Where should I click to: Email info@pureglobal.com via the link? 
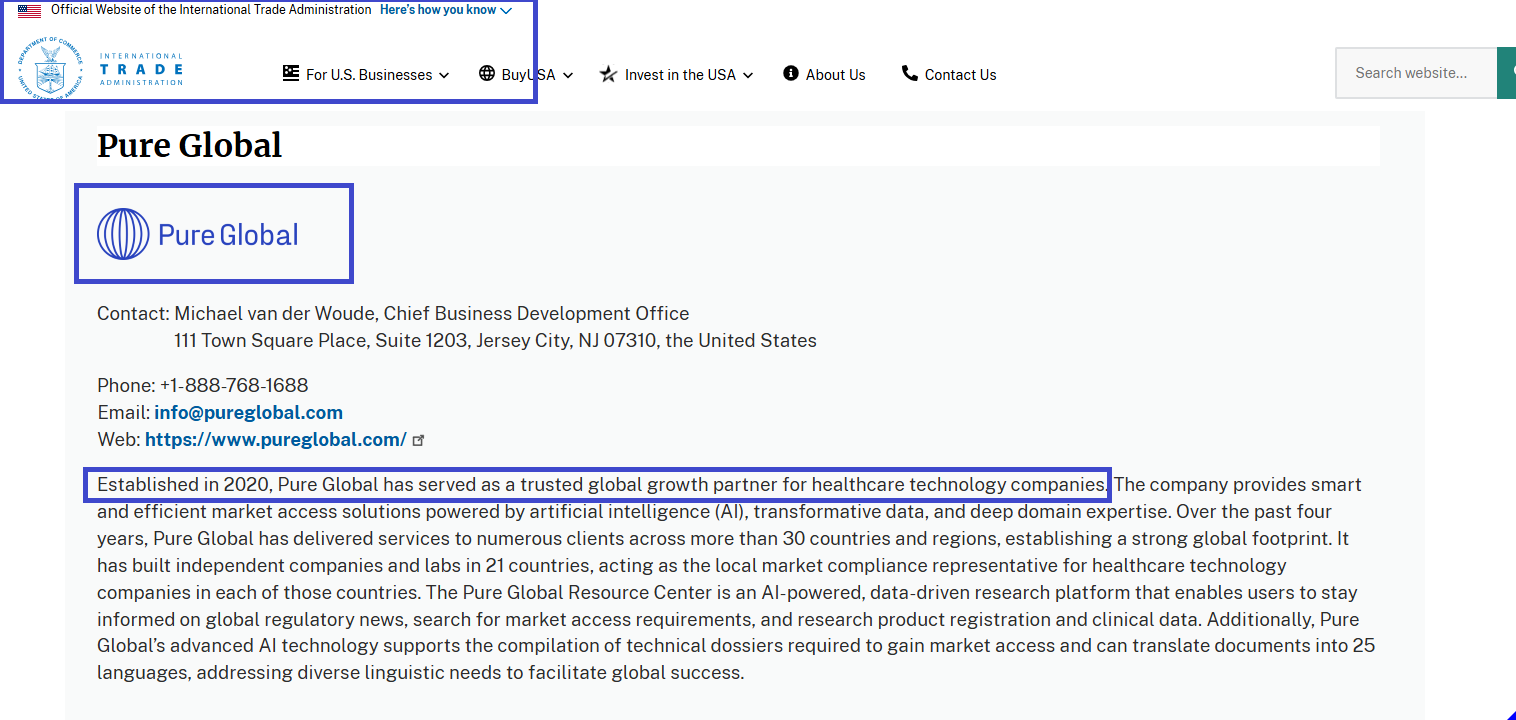(x=248, y=412)
